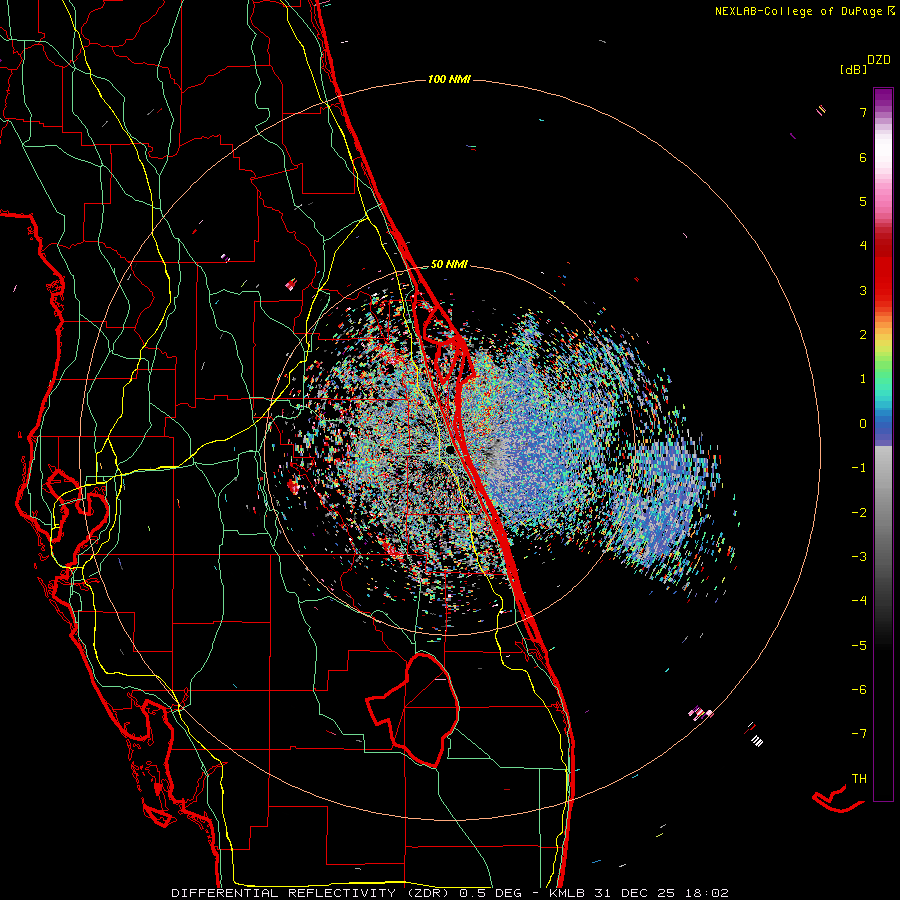900x900 pixels.
Task: Click the 1 value on the color scale
Action: (863, 379)
